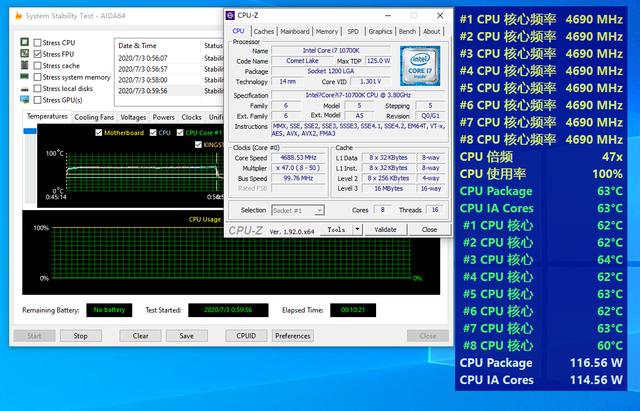Click the blue bar left of temperature graph
Screen dimensions: 640x411
(x=30, y=131)
